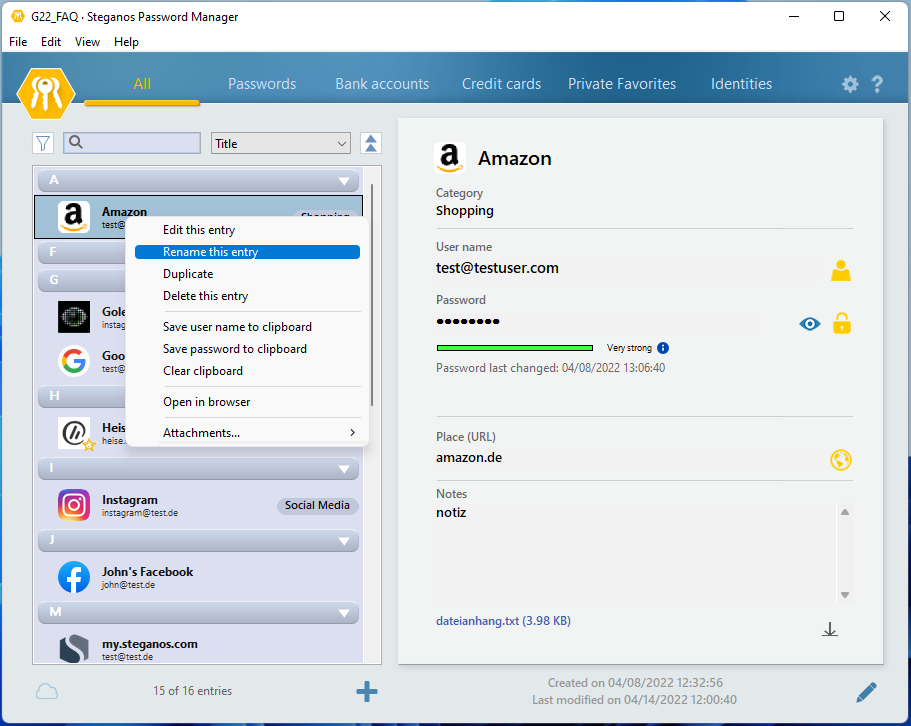The width and height of the screenshot is (911, 726).
Task: Click the yellow padlock password icon
Action: (842, 323)
